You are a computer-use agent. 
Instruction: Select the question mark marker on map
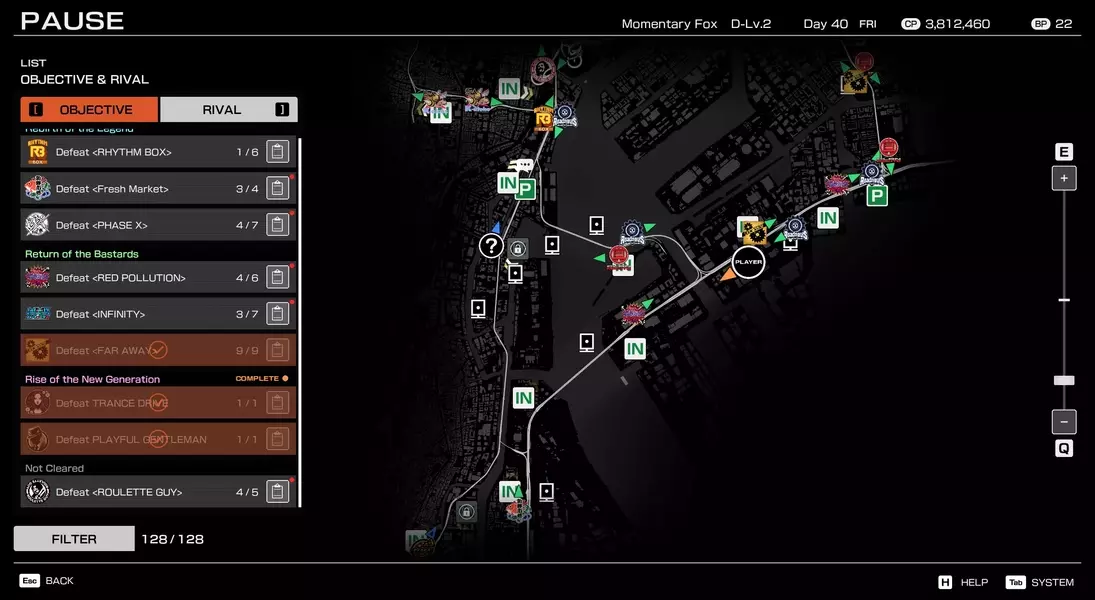point(490,245)
